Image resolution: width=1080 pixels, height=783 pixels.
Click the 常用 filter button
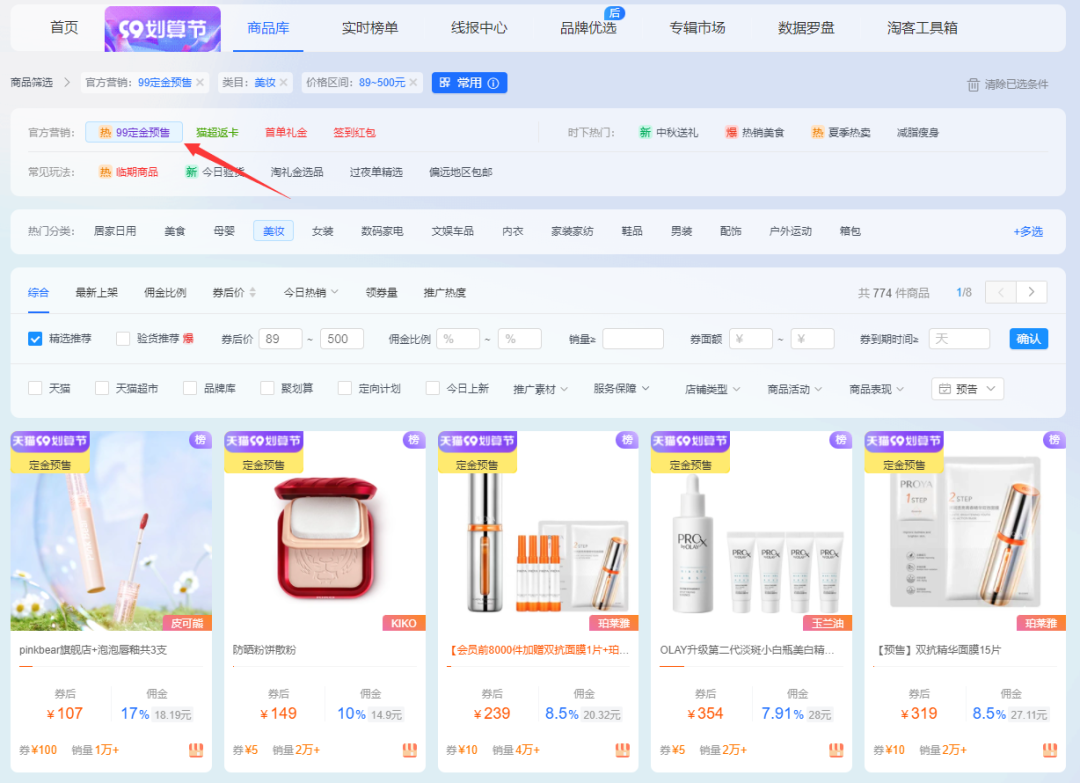470,83
